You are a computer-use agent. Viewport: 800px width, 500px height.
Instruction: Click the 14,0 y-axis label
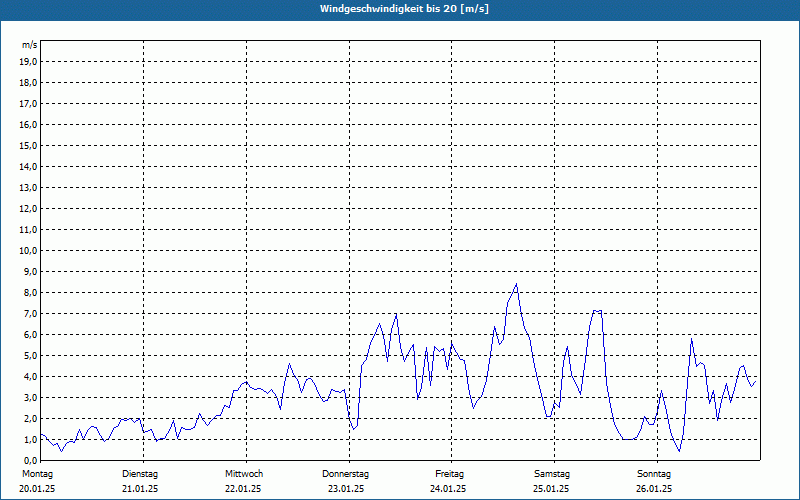click(28, 166)
